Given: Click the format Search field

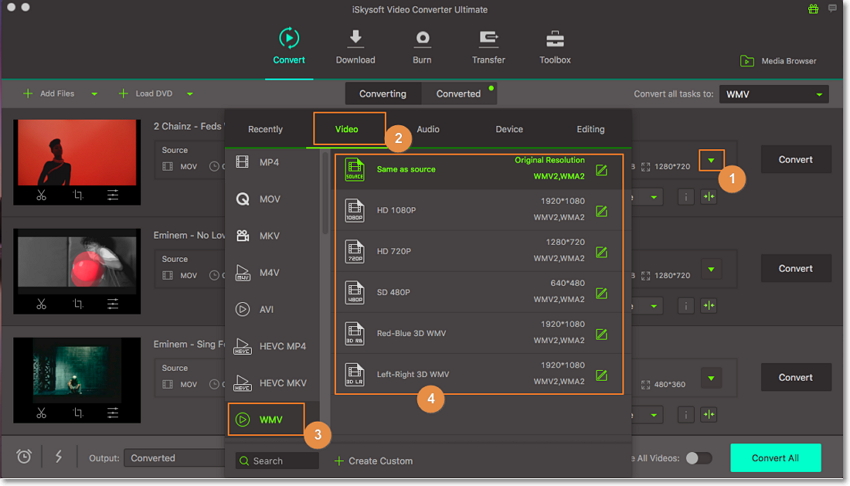Looking at the screenshot, I should coord(277,461).
